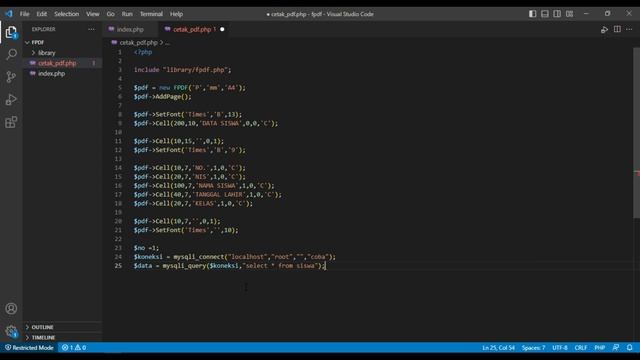
Task: Split the editor to the right
Action: (x=617, y=29)
